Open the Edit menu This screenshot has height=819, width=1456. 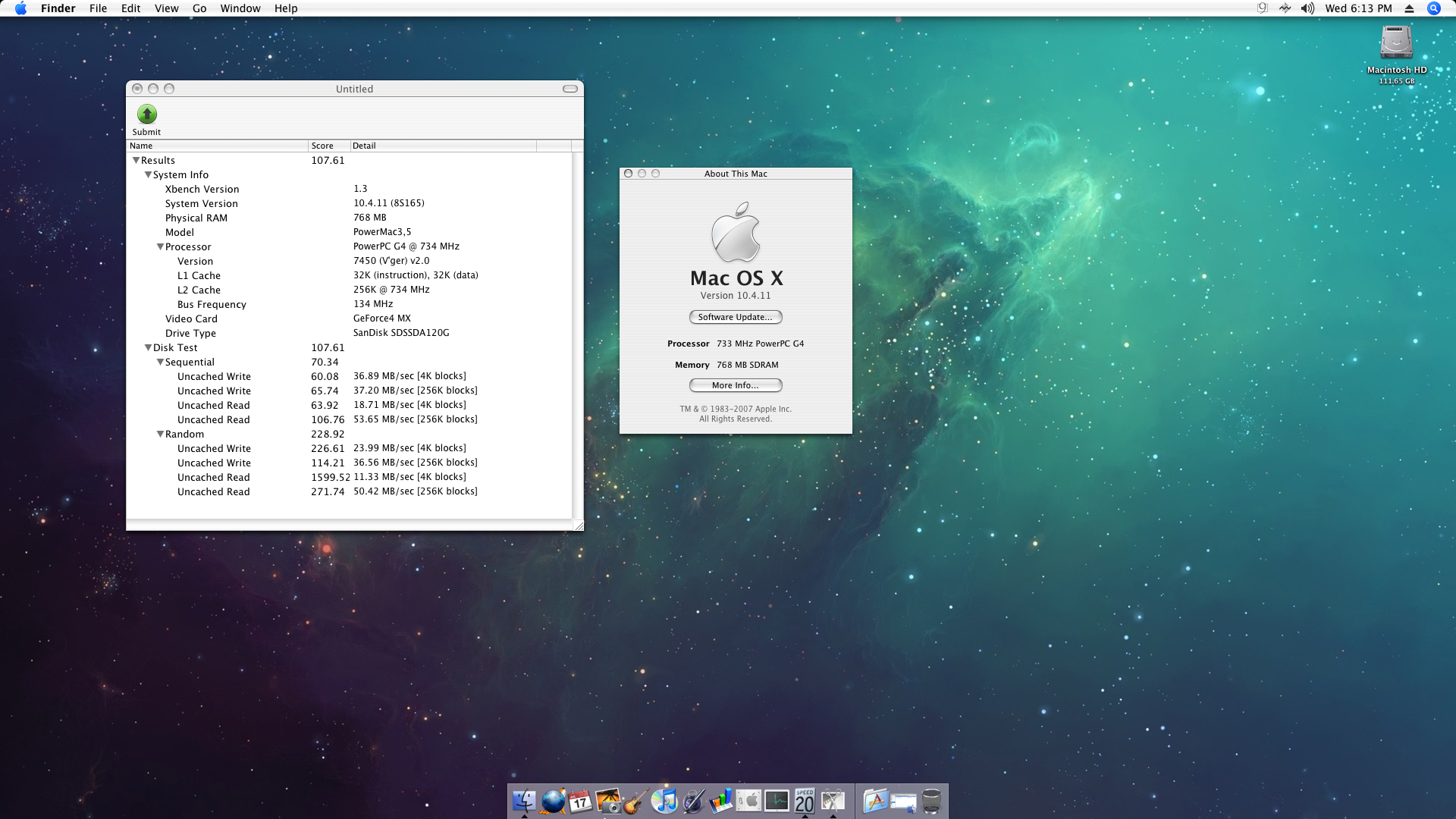click(130, 8)
